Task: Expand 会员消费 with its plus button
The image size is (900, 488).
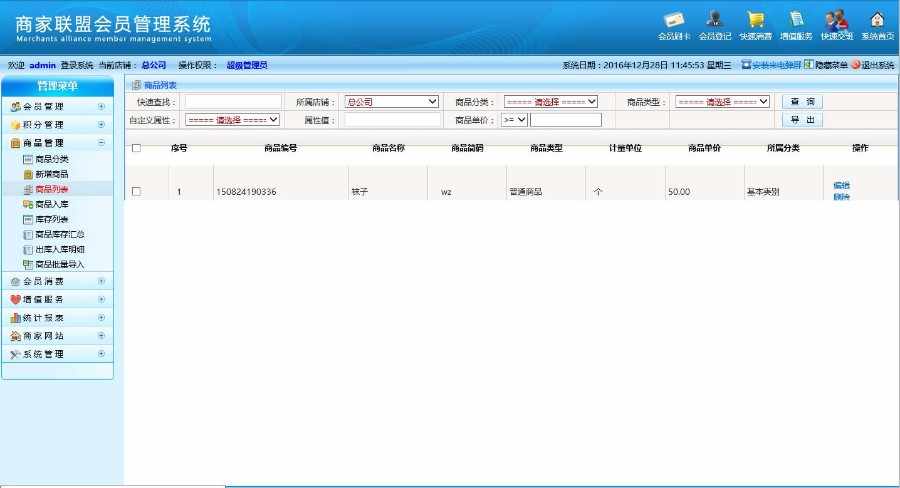Action: [x=102, y=281]
